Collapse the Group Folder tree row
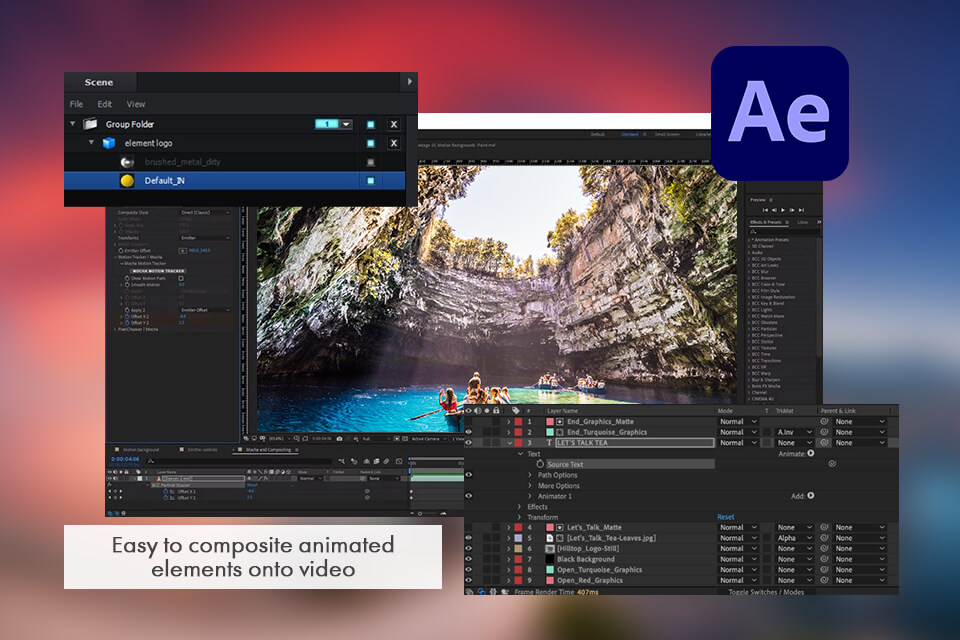960x640 pixels. coord(73,124)
